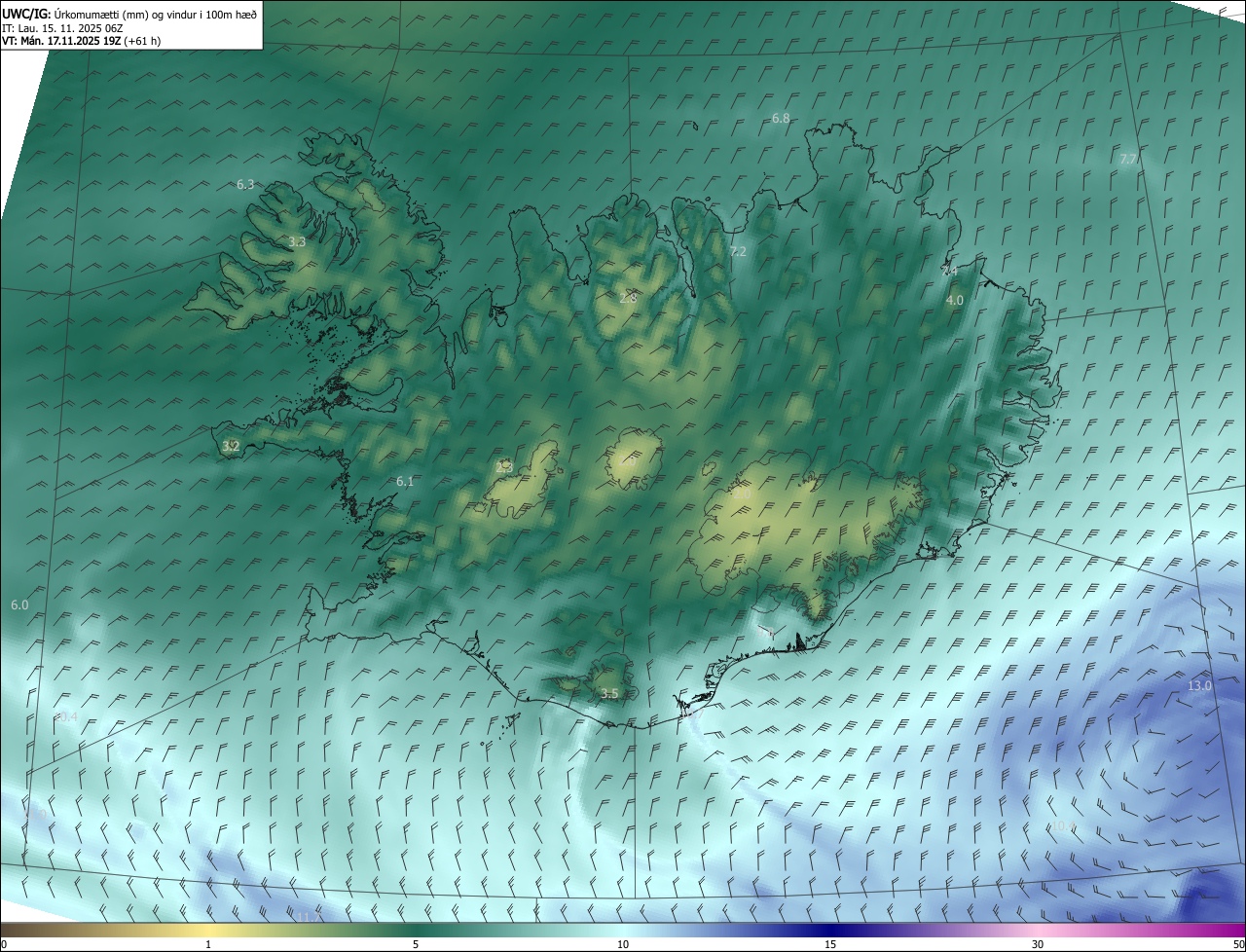Screen dimensions: 1246x952
Task: Click the title line "UWC/IG: Úrkomumætti (mm) og vindur í 100m hæð"
Action: (x=129, y=15)
